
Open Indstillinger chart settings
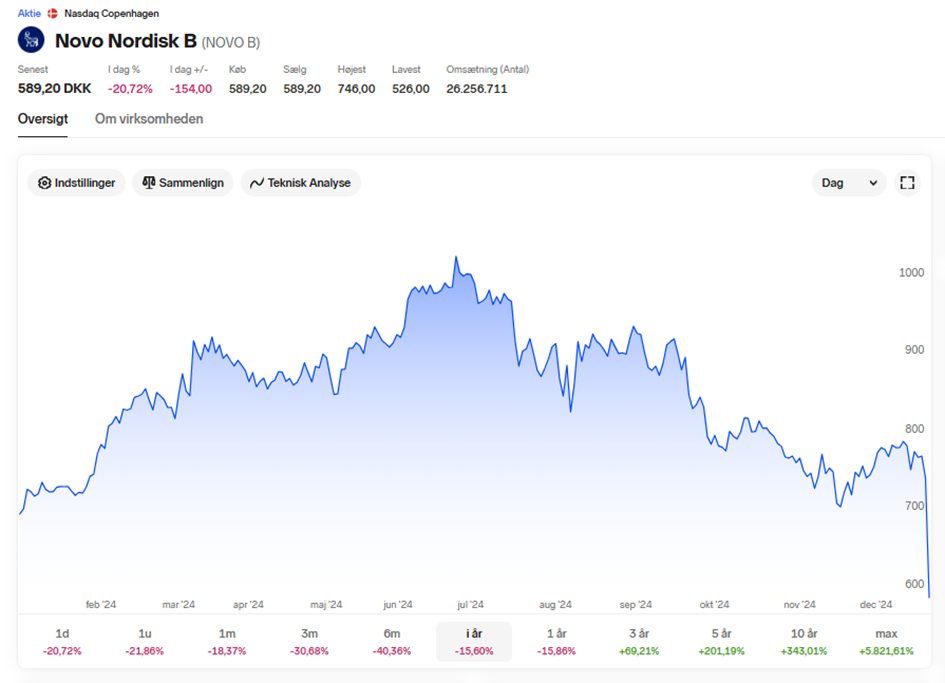pos(77,183)
